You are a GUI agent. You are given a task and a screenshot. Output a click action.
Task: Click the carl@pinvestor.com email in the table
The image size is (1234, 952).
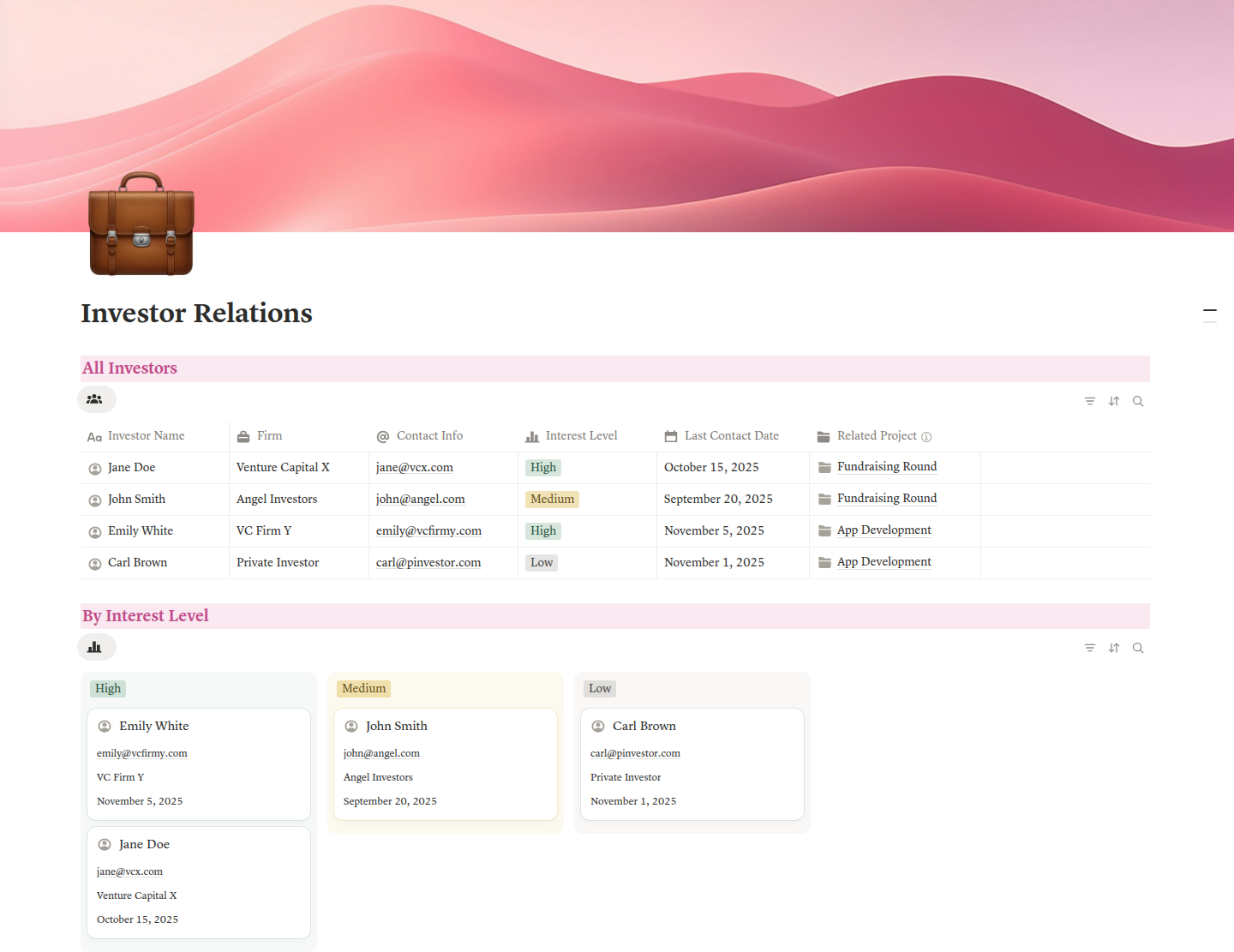[428, 563]
